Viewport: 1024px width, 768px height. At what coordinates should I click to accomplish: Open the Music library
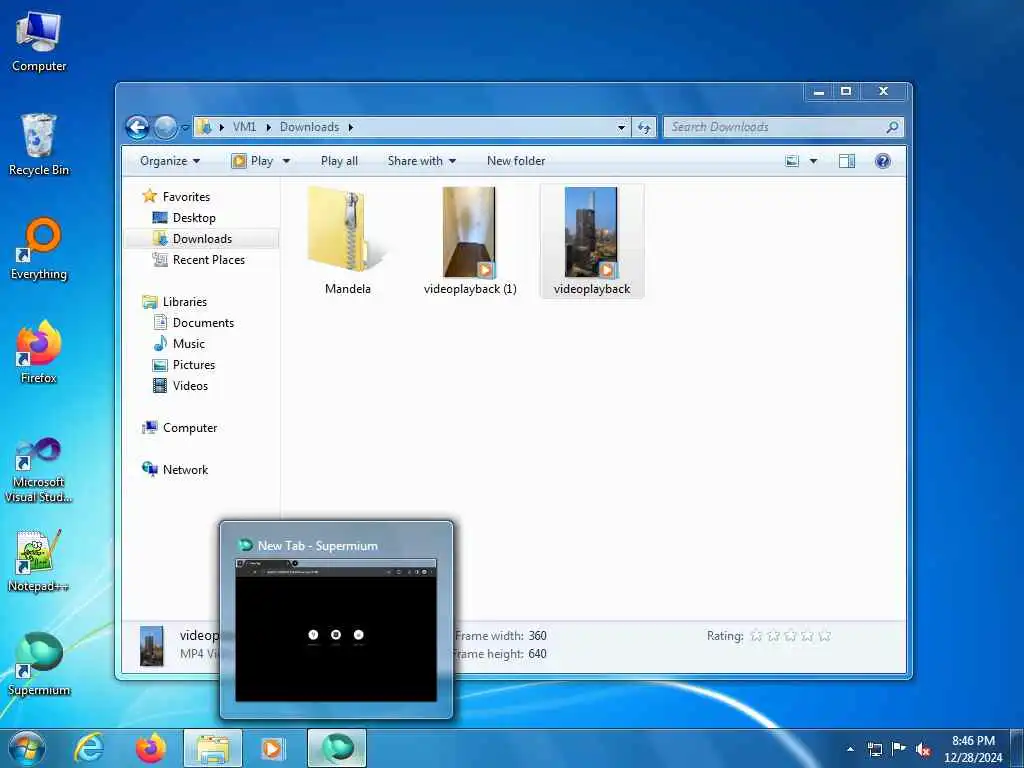189,344
